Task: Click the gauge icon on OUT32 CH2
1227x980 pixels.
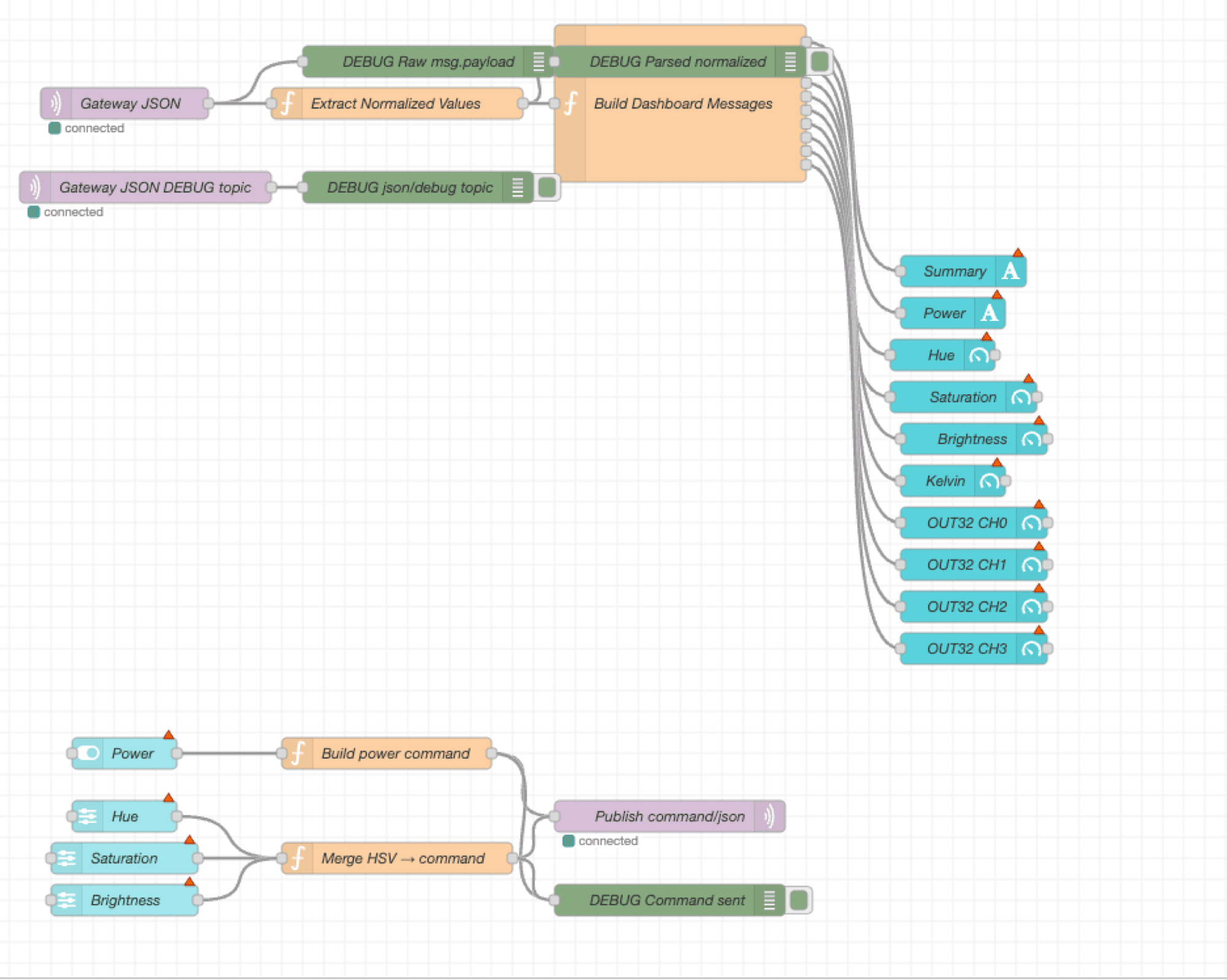Action: pyautogui.click(x=1031, y=607)
